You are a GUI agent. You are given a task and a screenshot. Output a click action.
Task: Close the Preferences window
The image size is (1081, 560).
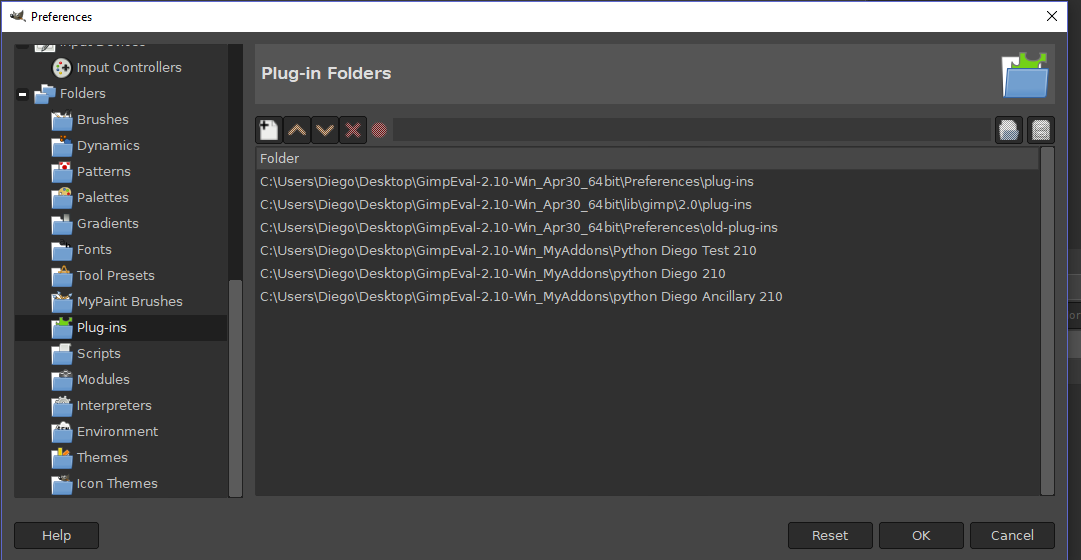click(x=1052, y=16)
